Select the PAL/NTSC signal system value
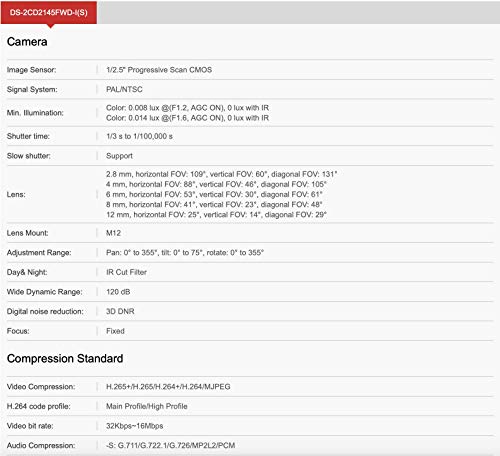The width and height of the screenshot is (500, 456). [x=124, y=89]
